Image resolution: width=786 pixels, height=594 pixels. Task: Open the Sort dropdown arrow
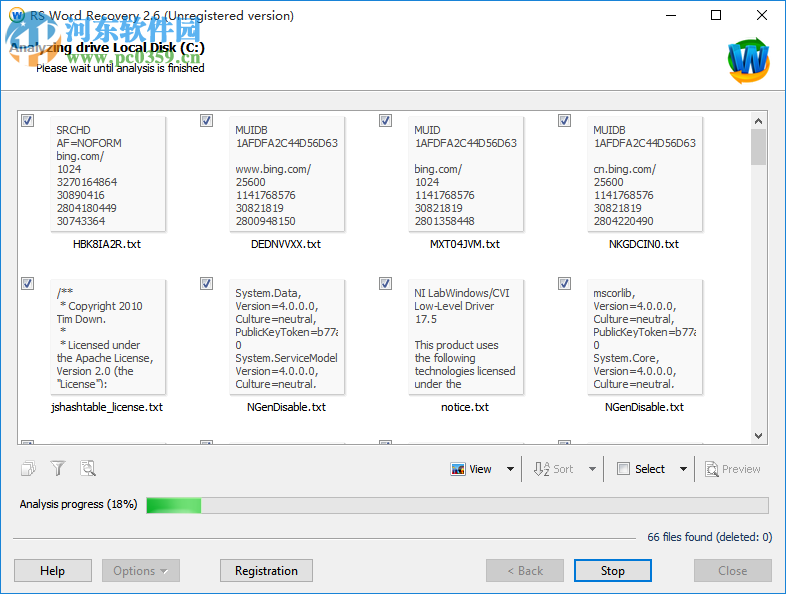593,469
